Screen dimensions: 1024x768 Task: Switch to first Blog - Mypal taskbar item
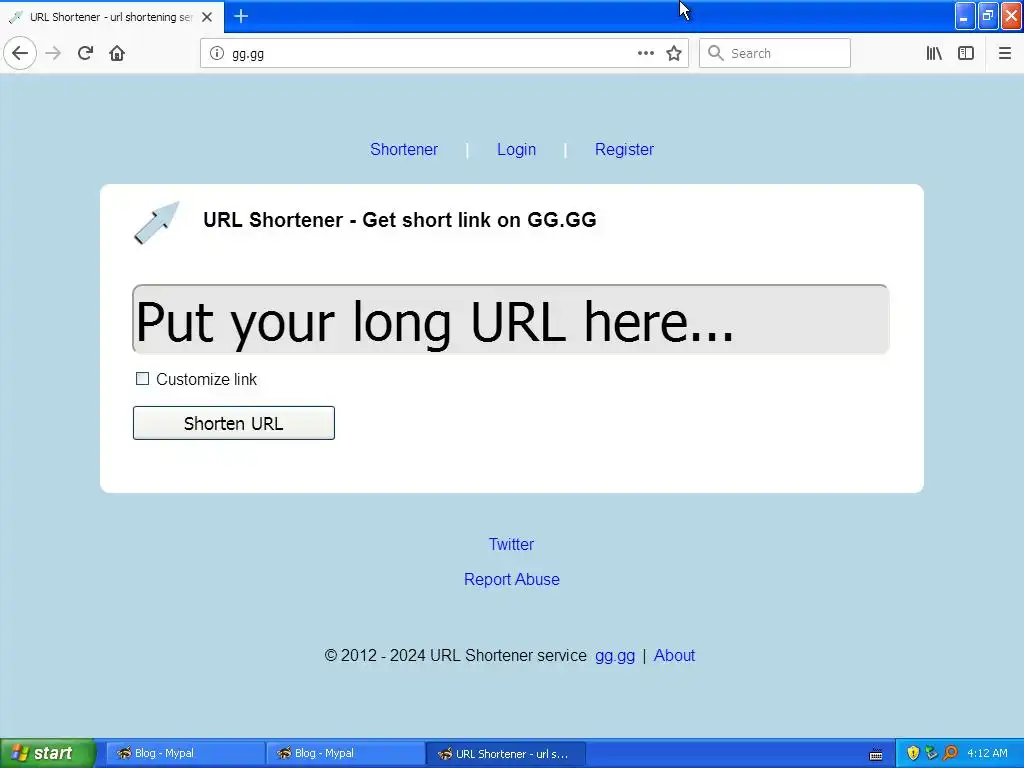click(x=185, y=753)
